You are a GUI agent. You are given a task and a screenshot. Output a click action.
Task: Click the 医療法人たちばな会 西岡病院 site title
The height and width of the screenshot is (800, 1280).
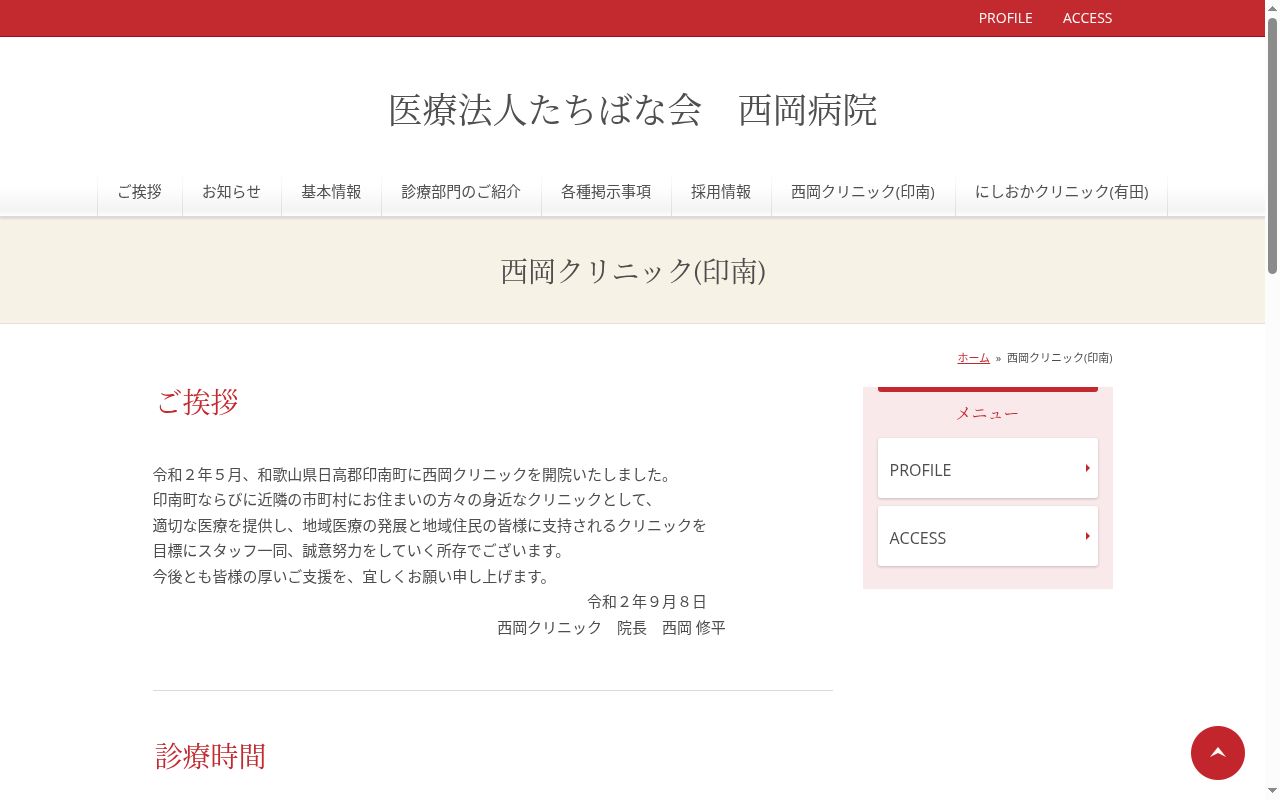(632, 110)
